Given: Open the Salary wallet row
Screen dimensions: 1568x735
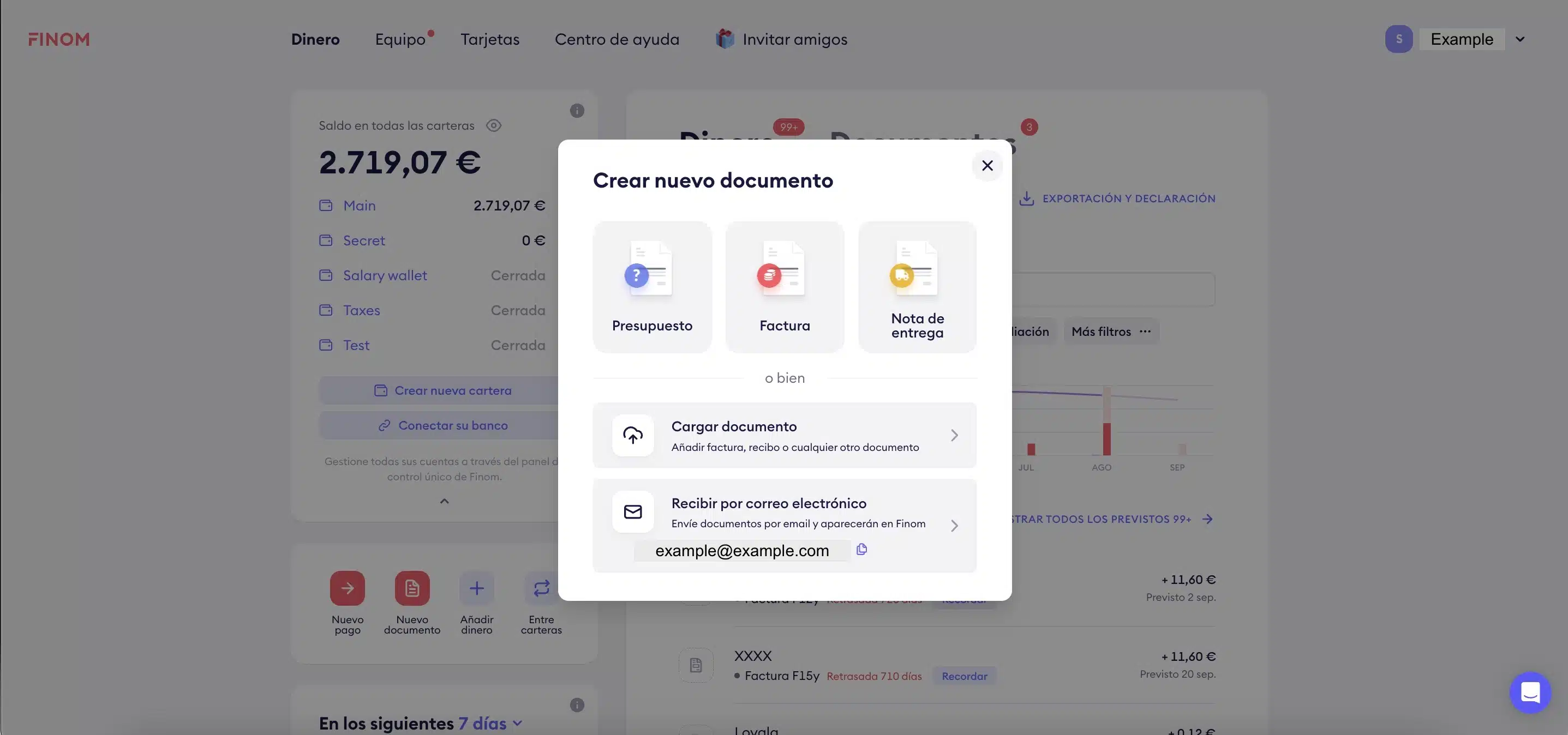Looking at the screenshot, I should (432, 276).
